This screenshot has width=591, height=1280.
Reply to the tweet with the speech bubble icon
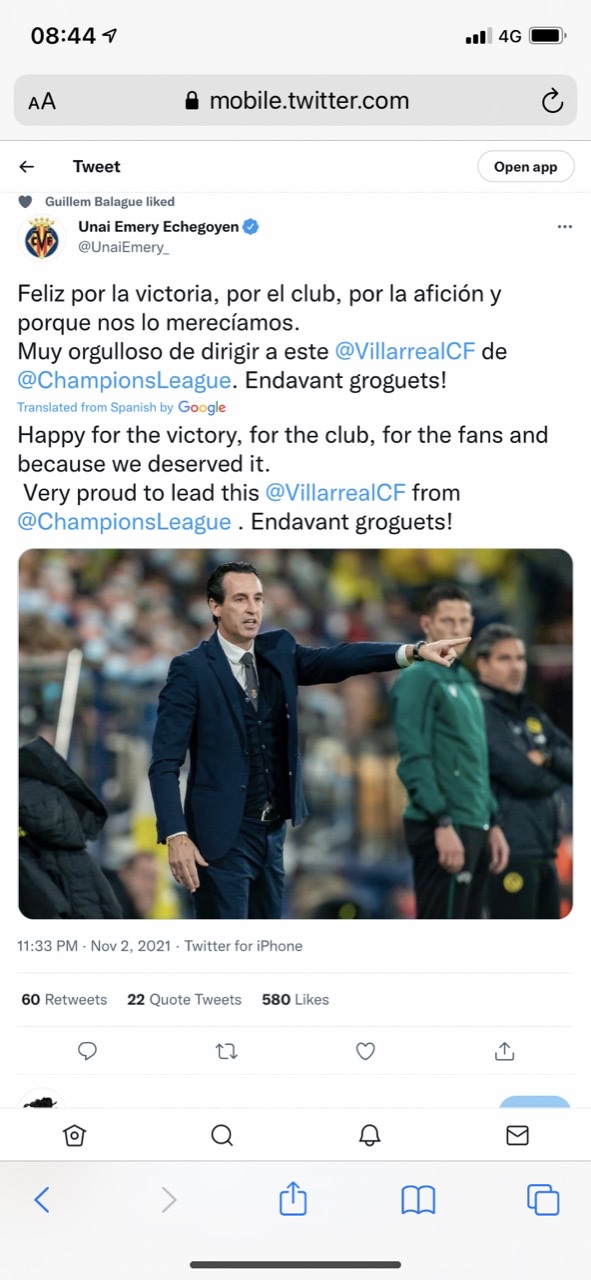point(87,1051)
